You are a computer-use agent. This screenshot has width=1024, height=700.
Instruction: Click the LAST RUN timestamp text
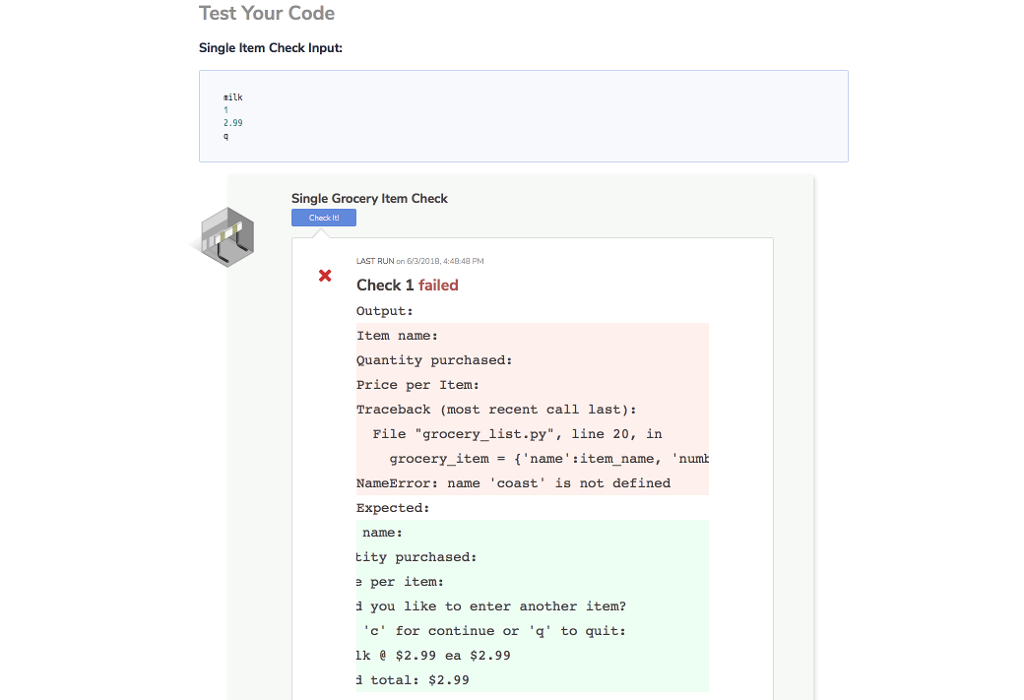(x=419, y=261)
